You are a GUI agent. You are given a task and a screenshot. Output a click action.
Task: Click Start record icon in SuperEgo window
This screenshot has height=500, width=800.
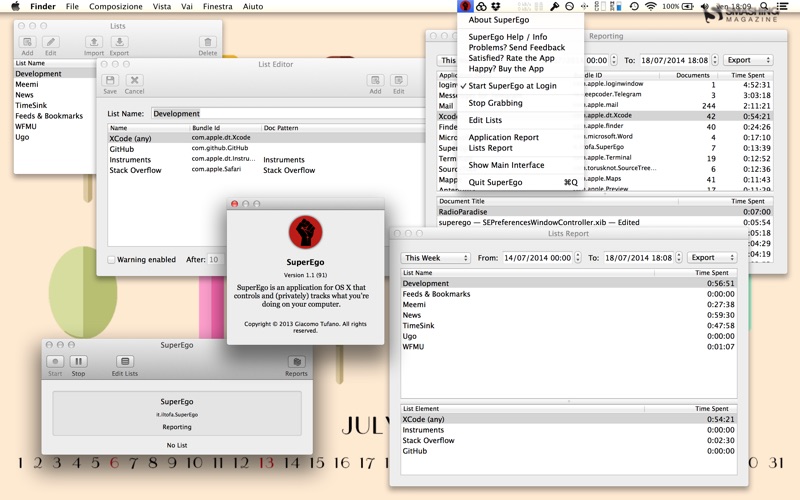coord(55,362)
